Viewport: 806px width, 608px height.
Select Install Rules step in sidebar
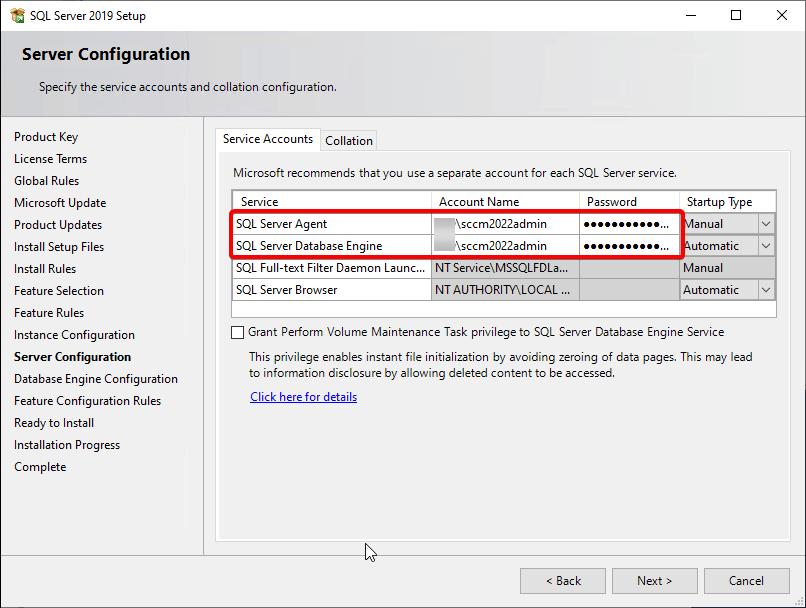click(x=45, y=269)
